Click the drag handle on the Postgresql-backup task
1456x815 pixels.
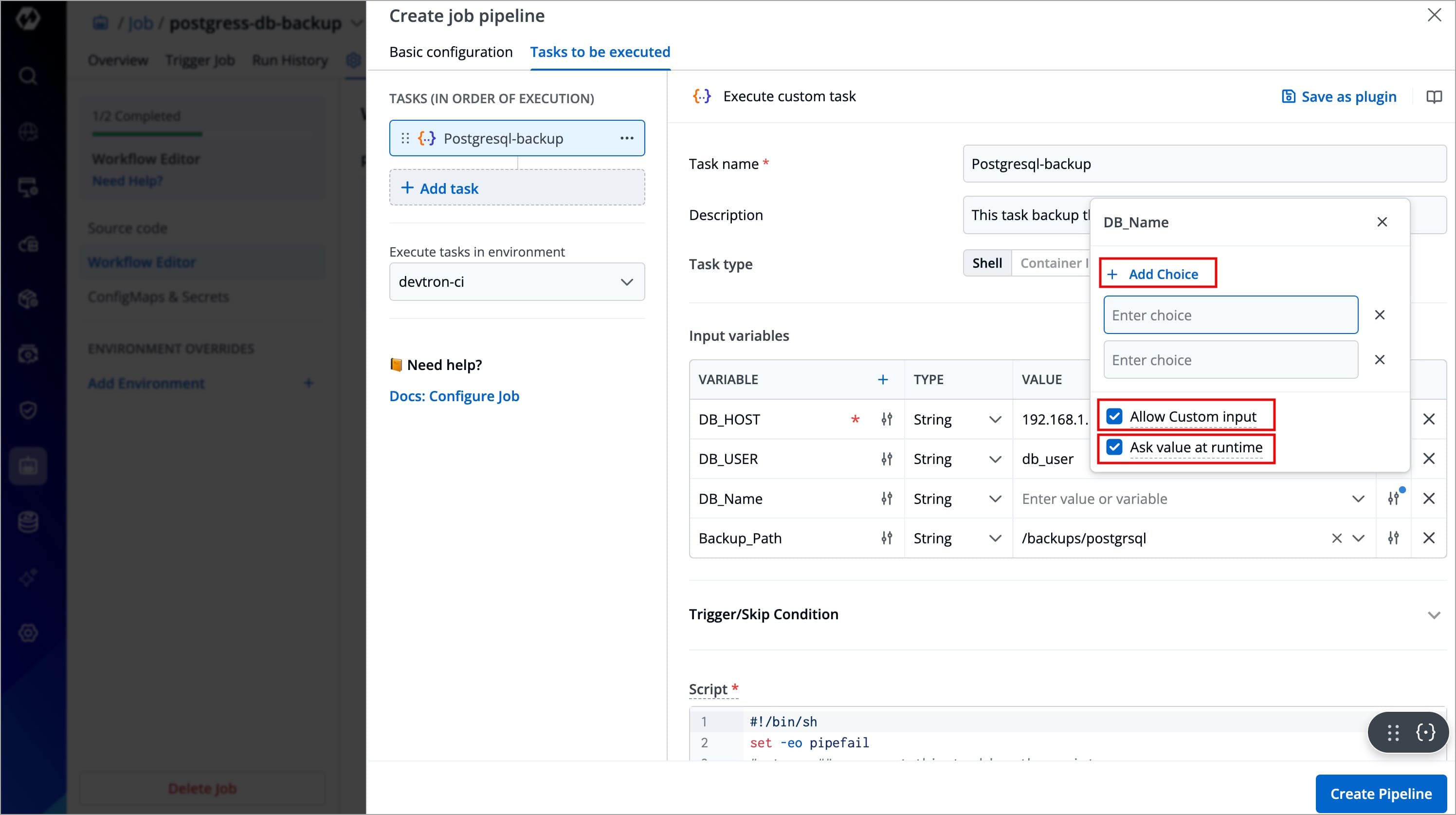pyautogui.click(x=405, y=138)
